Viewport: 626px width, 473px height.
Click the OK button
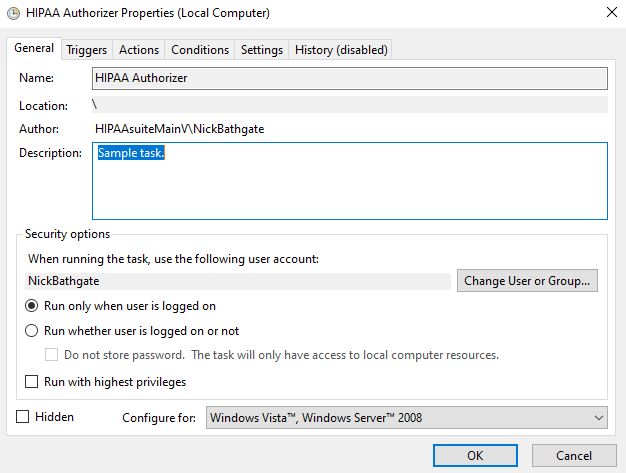tap(475, 455)
